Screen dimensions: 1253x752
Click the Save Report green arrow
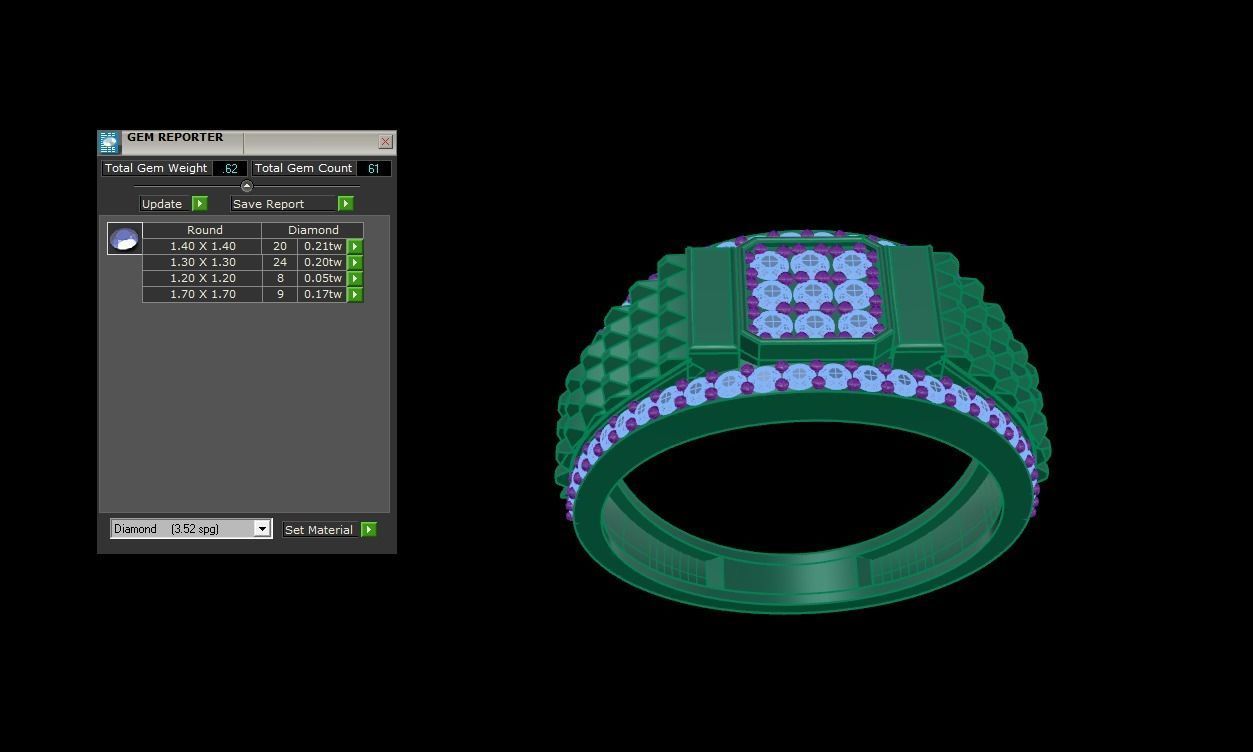click(345, 203)
